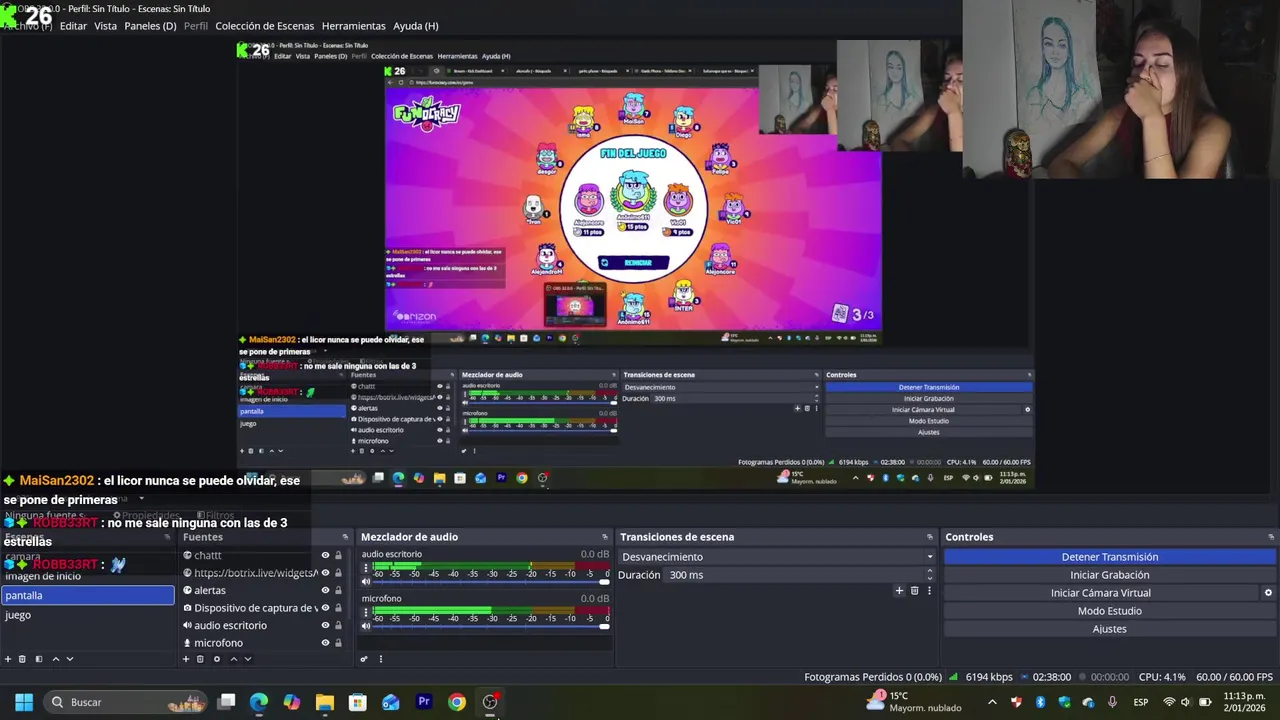Open microfono three-dot options
The height and width of the screenshot is (720, 1280).
(x=366, y=613)
